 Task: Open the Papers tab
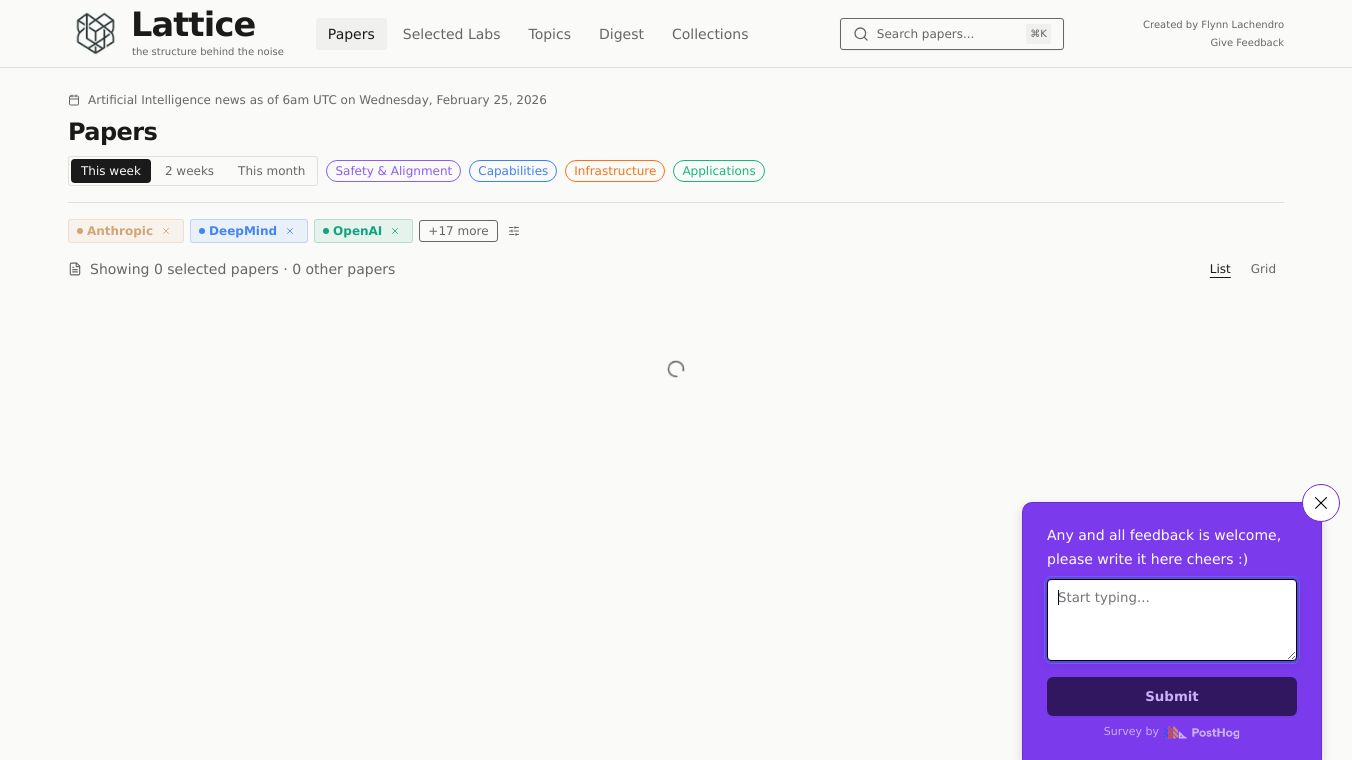[351, 34]
